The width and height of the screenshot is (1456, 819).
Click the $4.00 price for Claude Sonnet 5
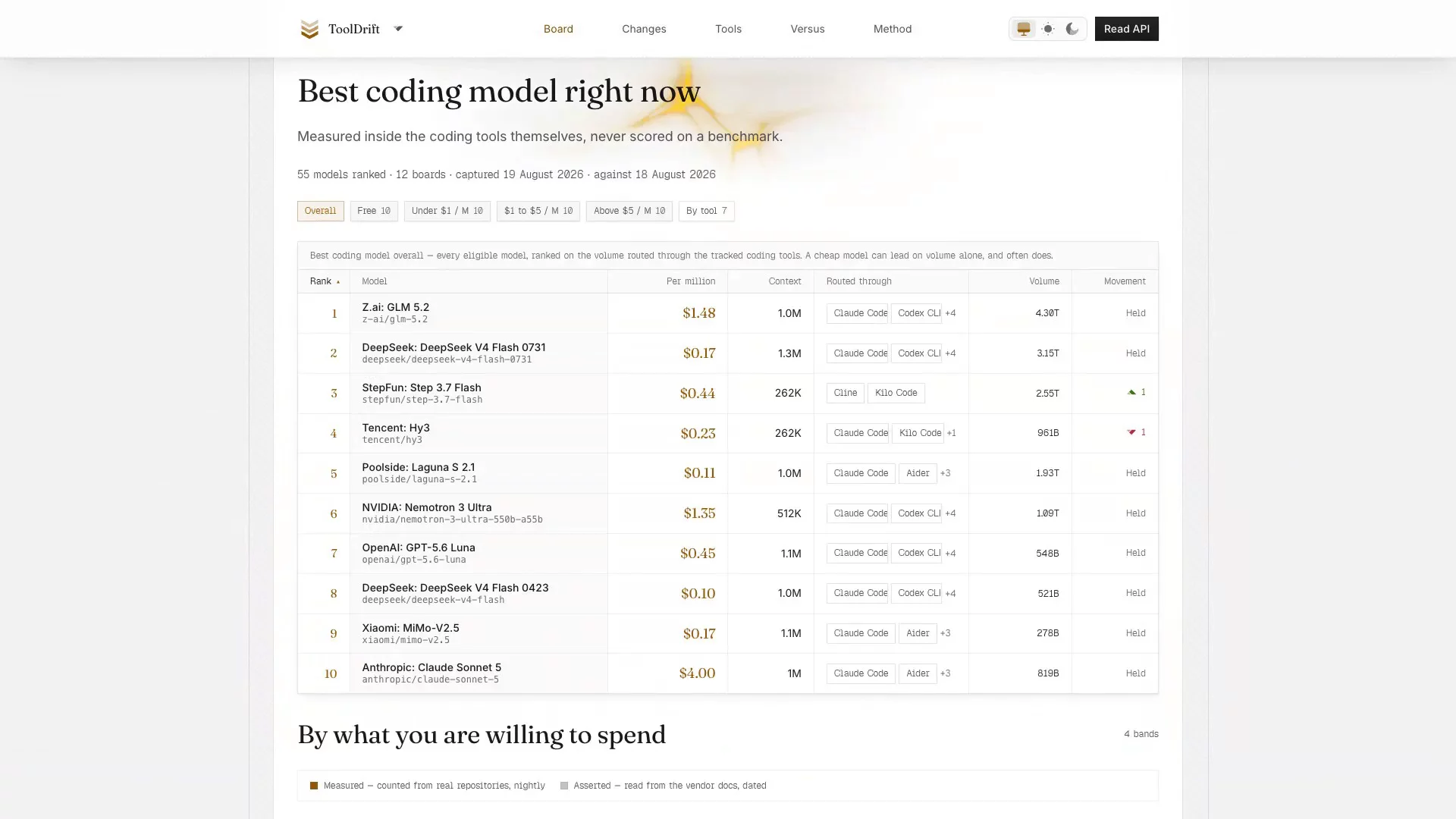[x=697, y=673]
